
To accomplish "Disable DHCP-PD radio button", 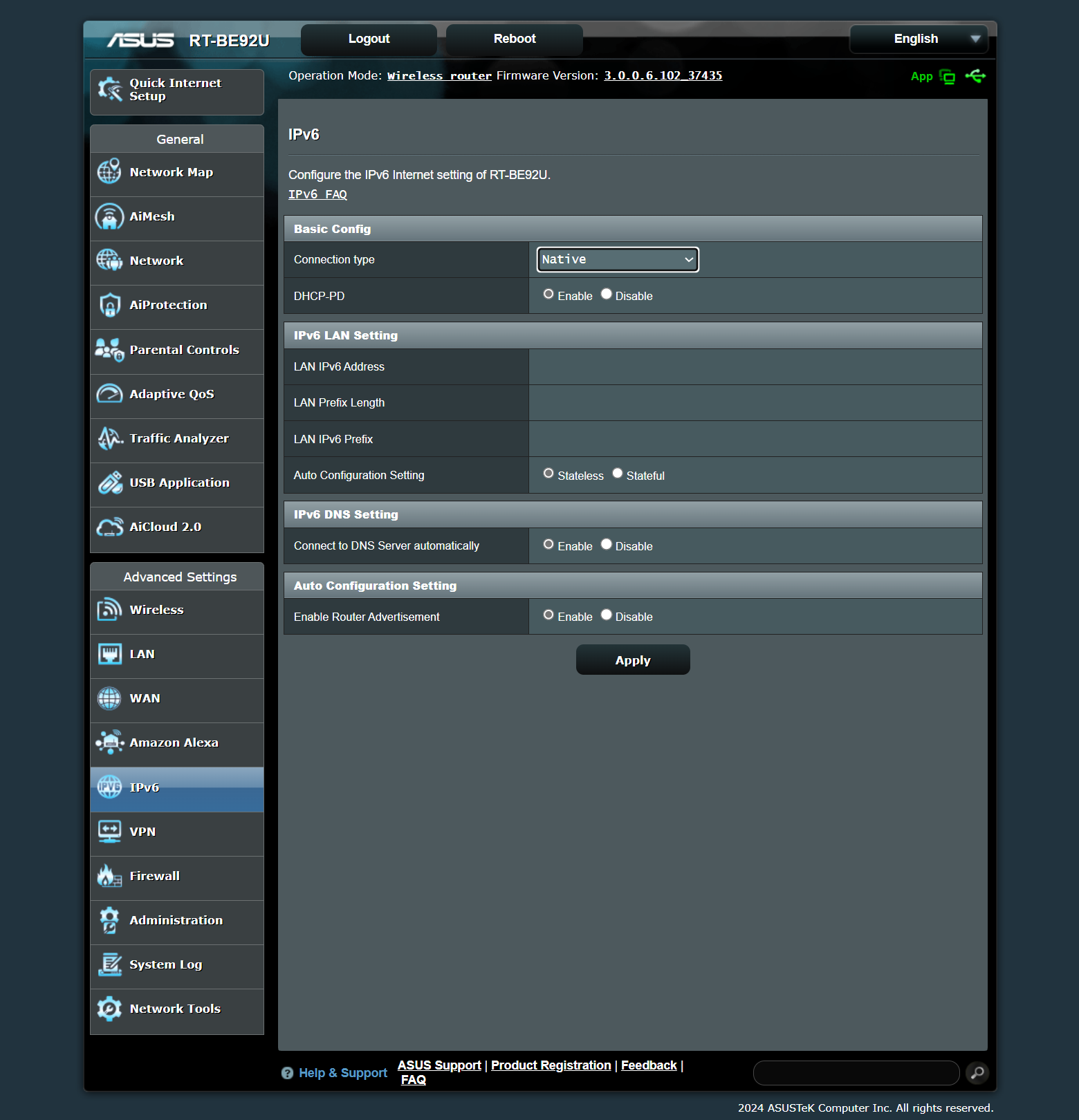I will pos(607,295).
